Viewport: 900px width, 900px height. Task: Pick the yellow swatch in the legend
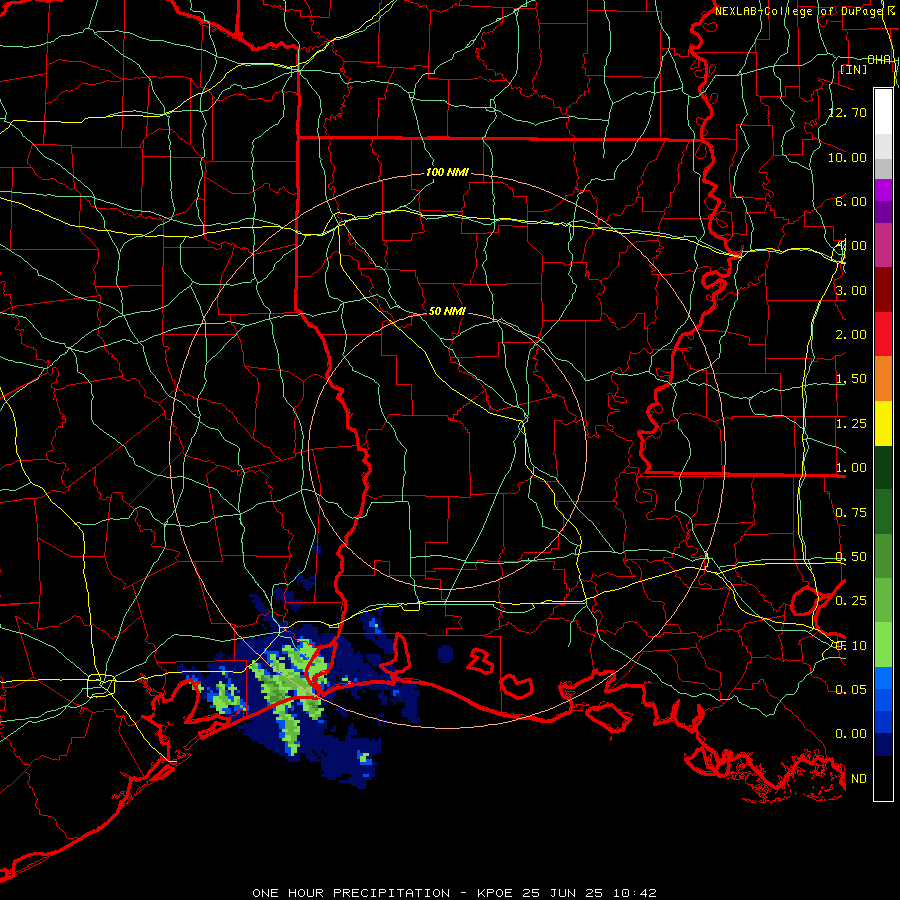883,423
